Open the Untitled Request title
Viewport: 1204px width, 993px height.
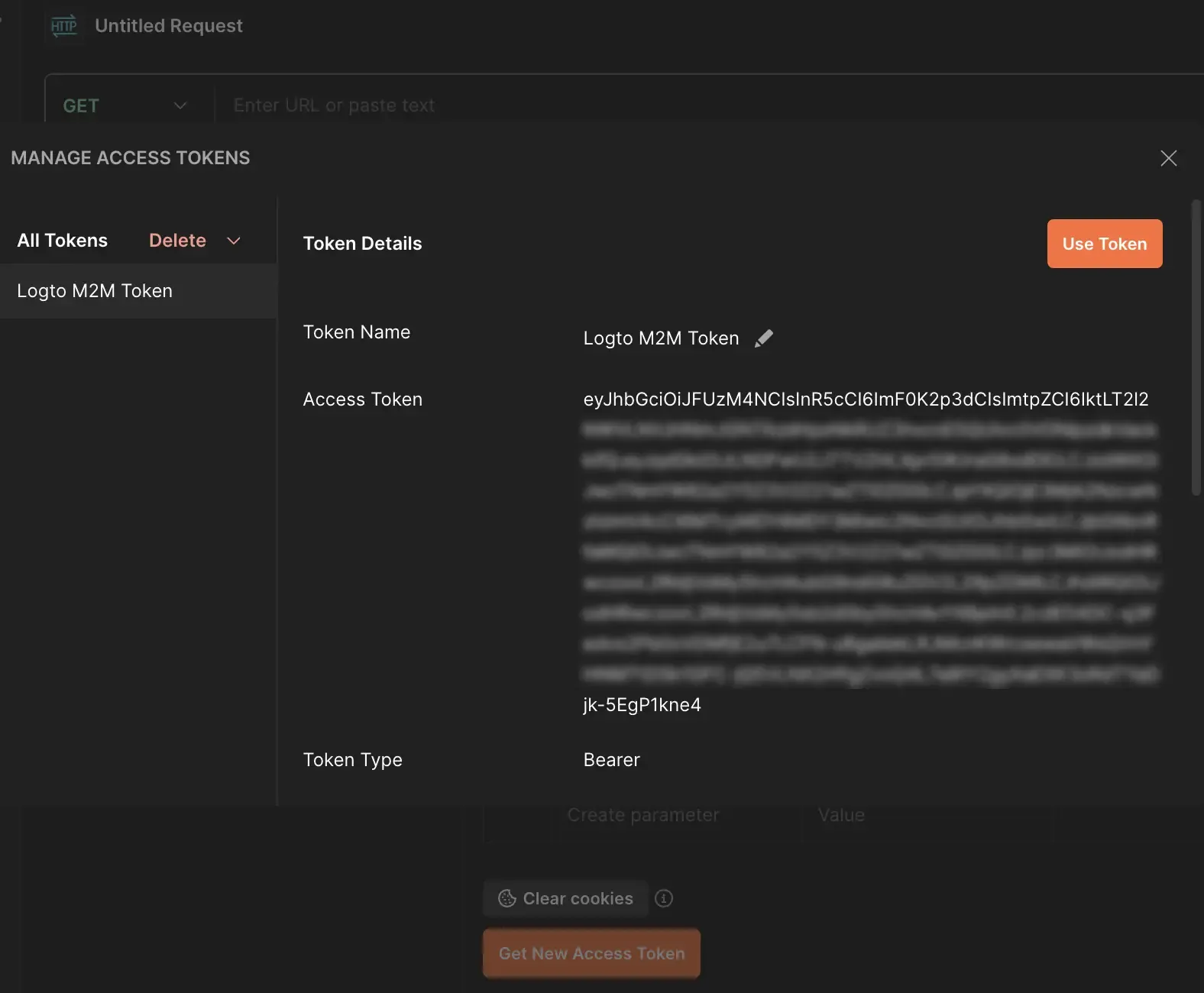click(x=169, y=26)
